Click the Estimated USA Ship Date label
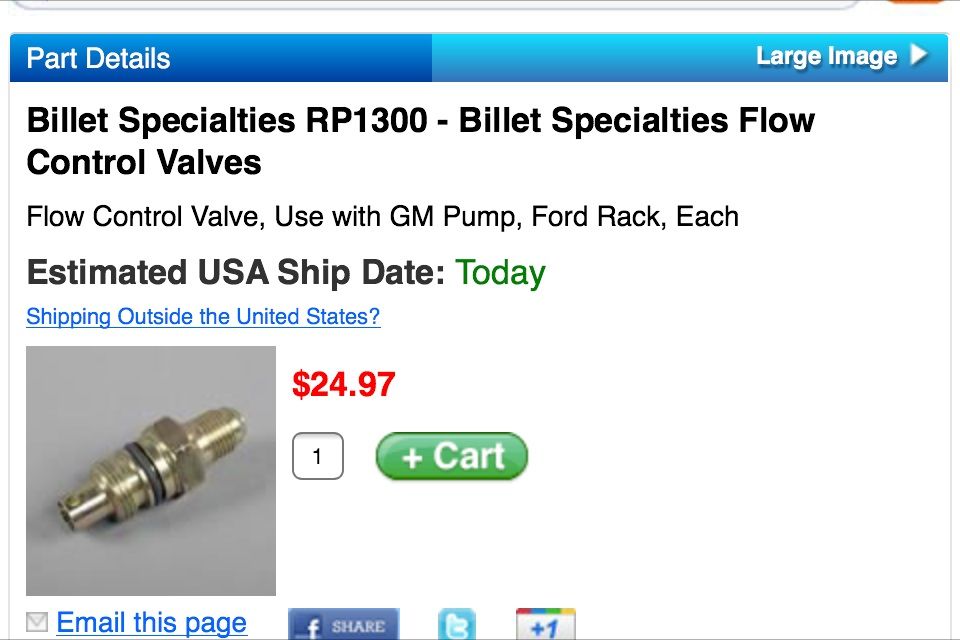 click(235, 273)
